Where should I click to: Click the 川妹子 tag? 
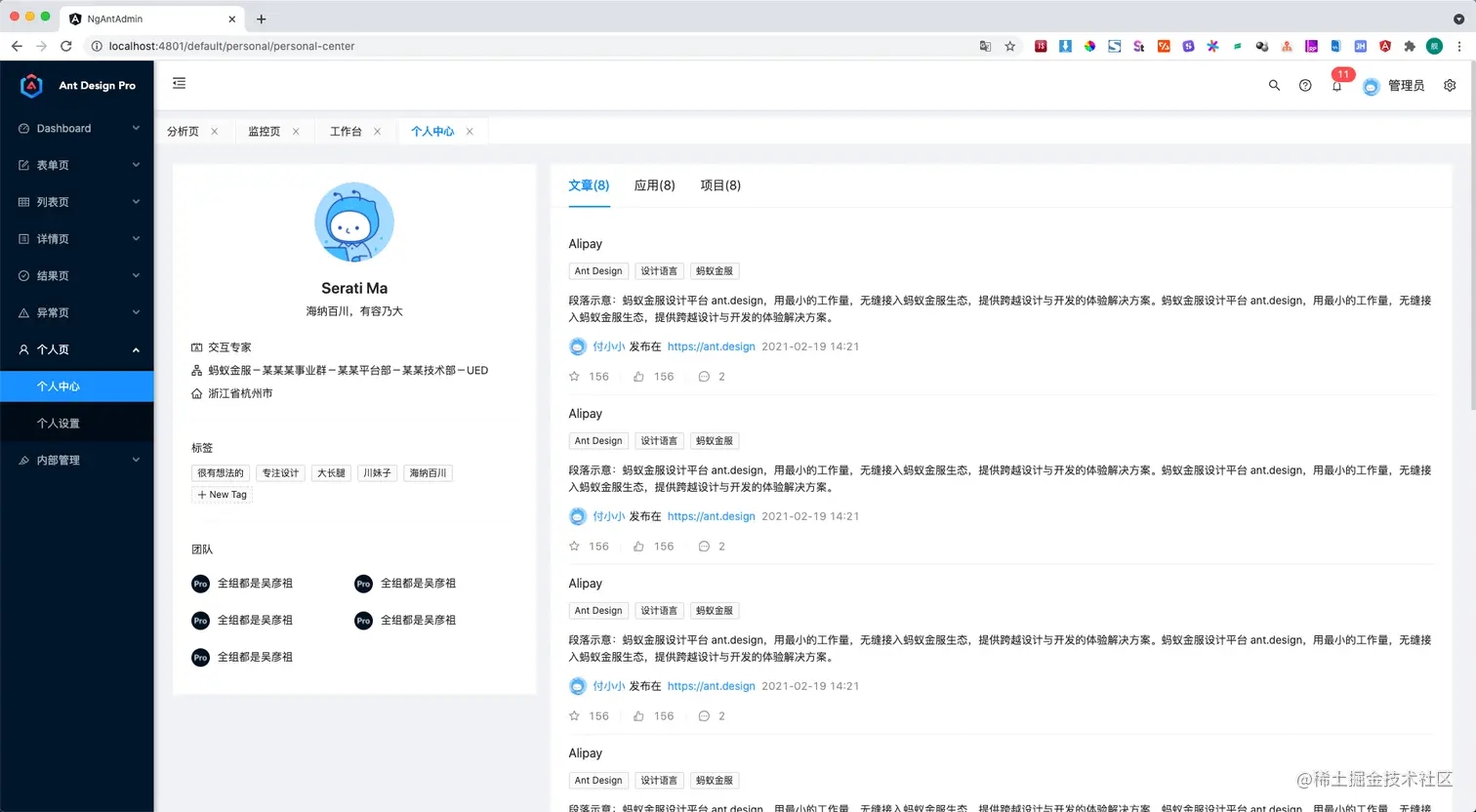point(377,473)
